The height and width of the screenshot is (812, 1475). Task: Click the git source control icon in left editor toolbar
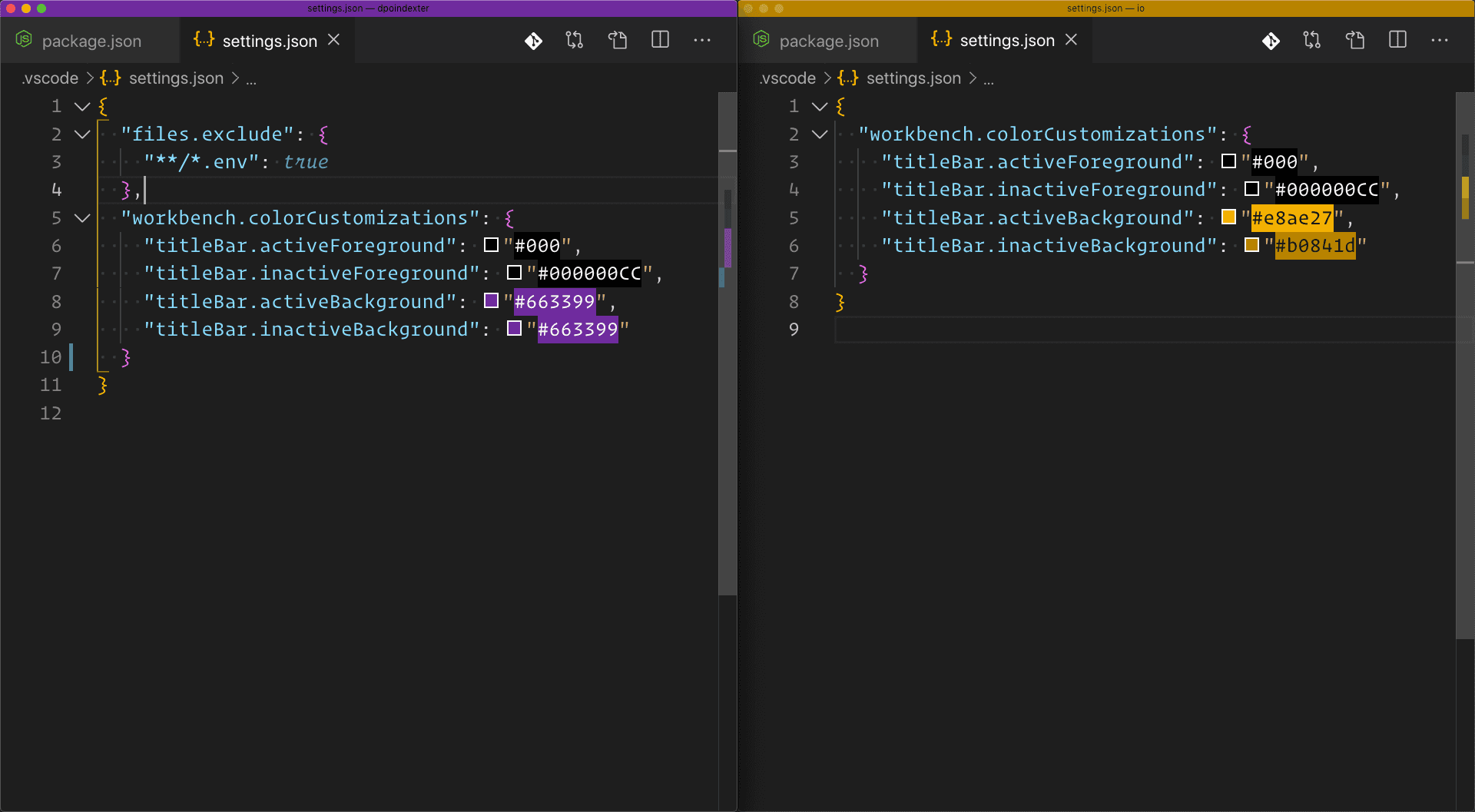point(533,41)
